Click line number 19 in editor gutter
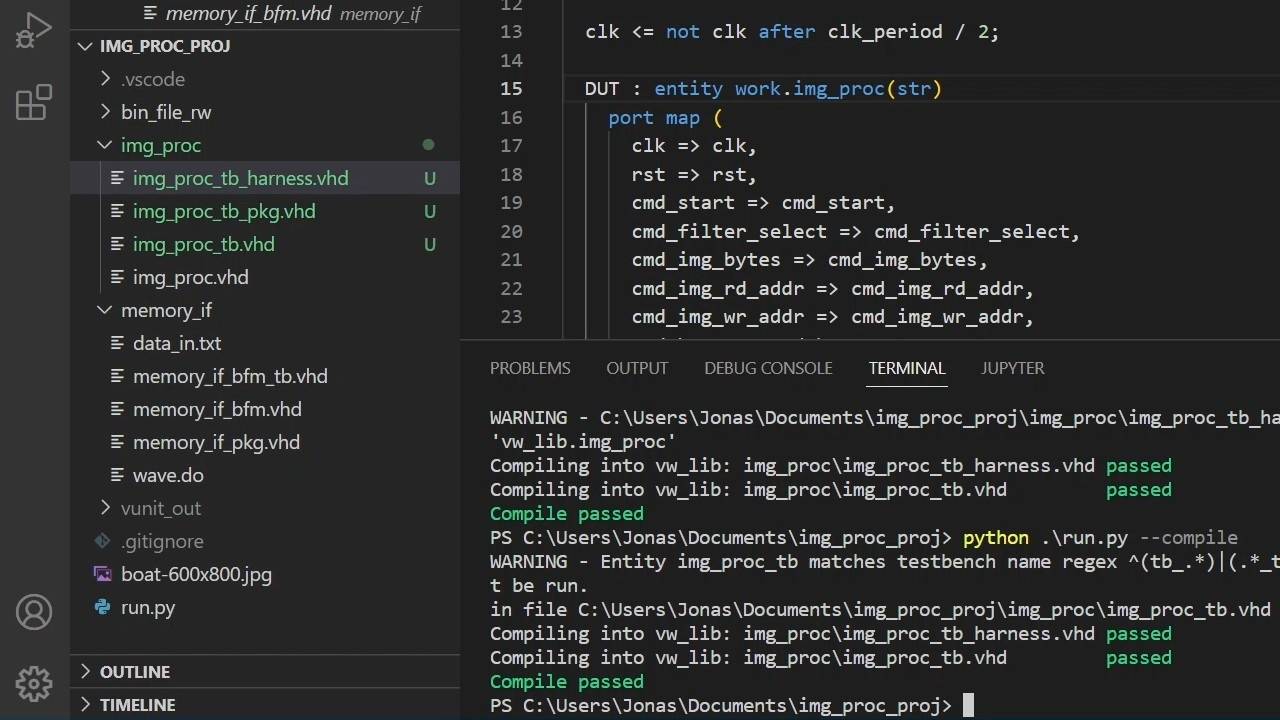Screen dimensions: 1280x720 (x=511, y=203)
